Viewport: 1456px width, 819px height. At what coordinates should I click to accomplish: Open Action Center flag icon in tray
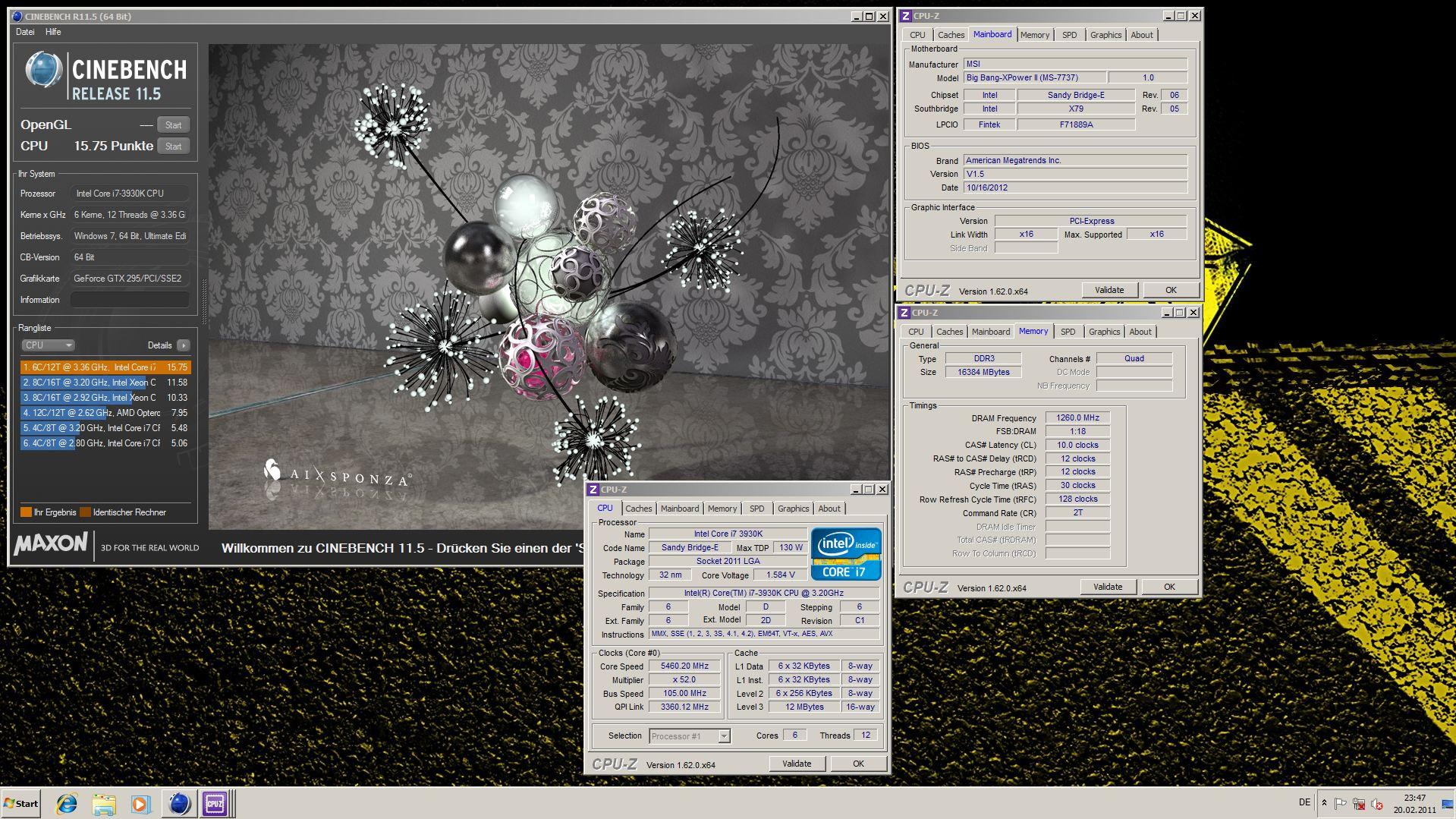click(1341, 803)
